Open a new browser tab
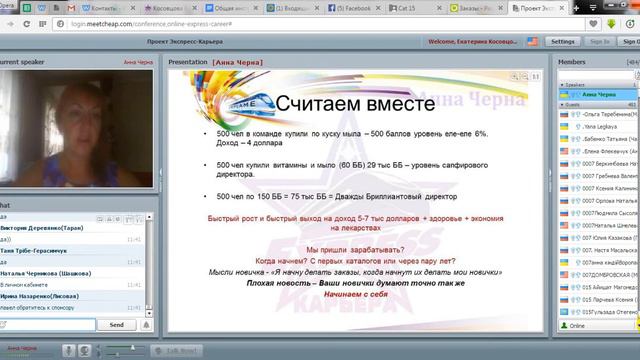Screen dimensions: 640x360 click(x=576, y=8)
